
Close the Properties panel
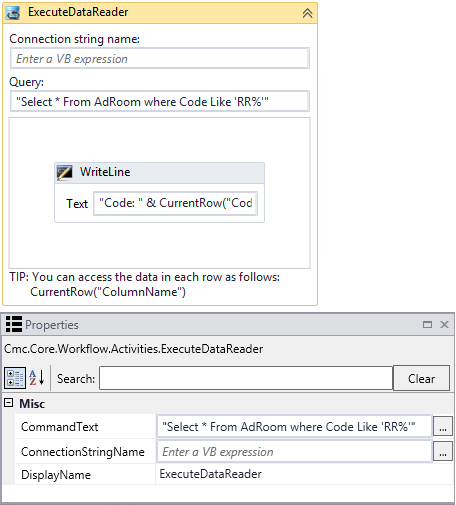click(x=444, y=324)
